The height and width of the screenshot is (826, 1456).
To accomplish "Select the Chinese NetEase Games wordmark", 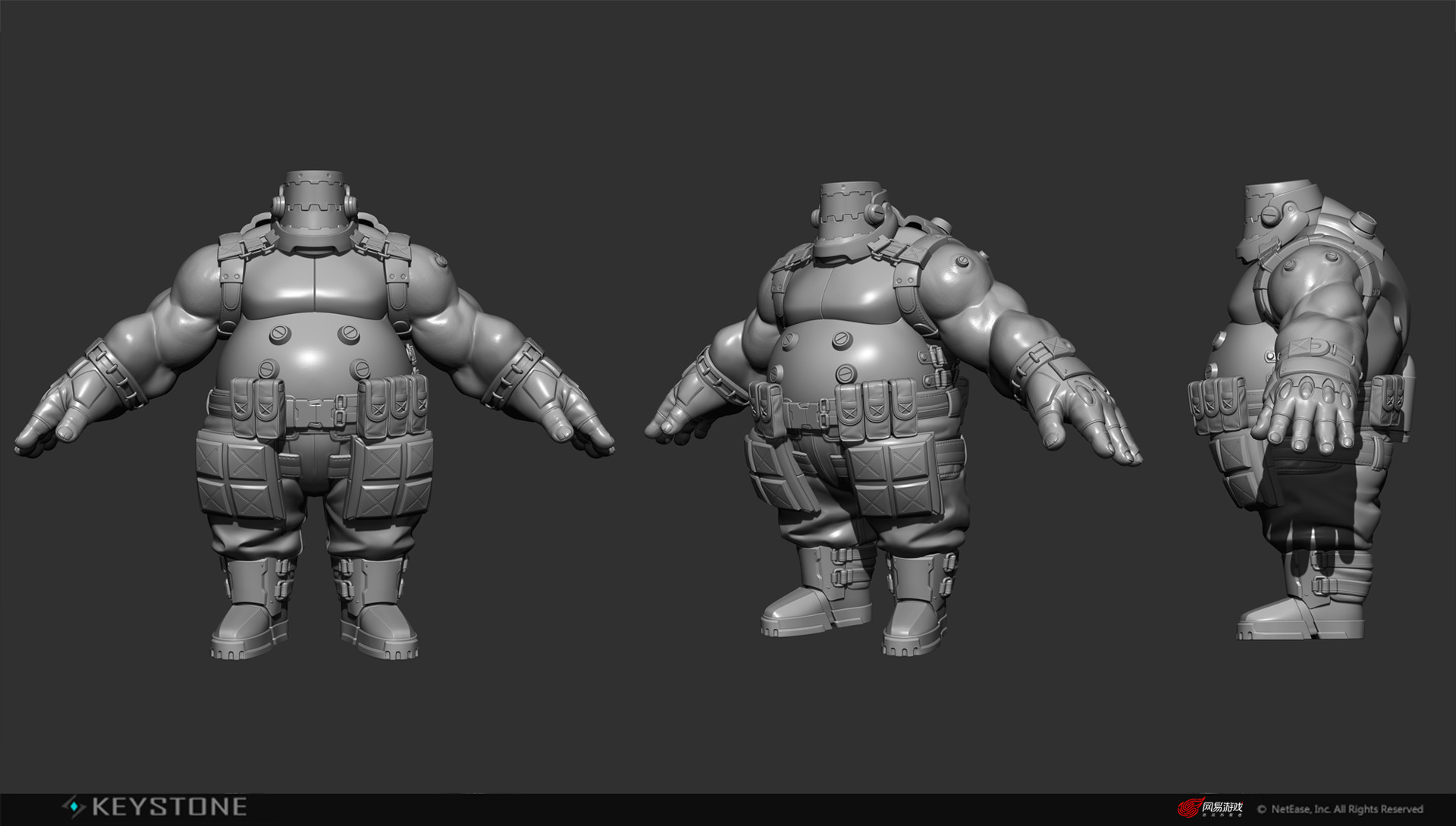I will coord(1223,806).
